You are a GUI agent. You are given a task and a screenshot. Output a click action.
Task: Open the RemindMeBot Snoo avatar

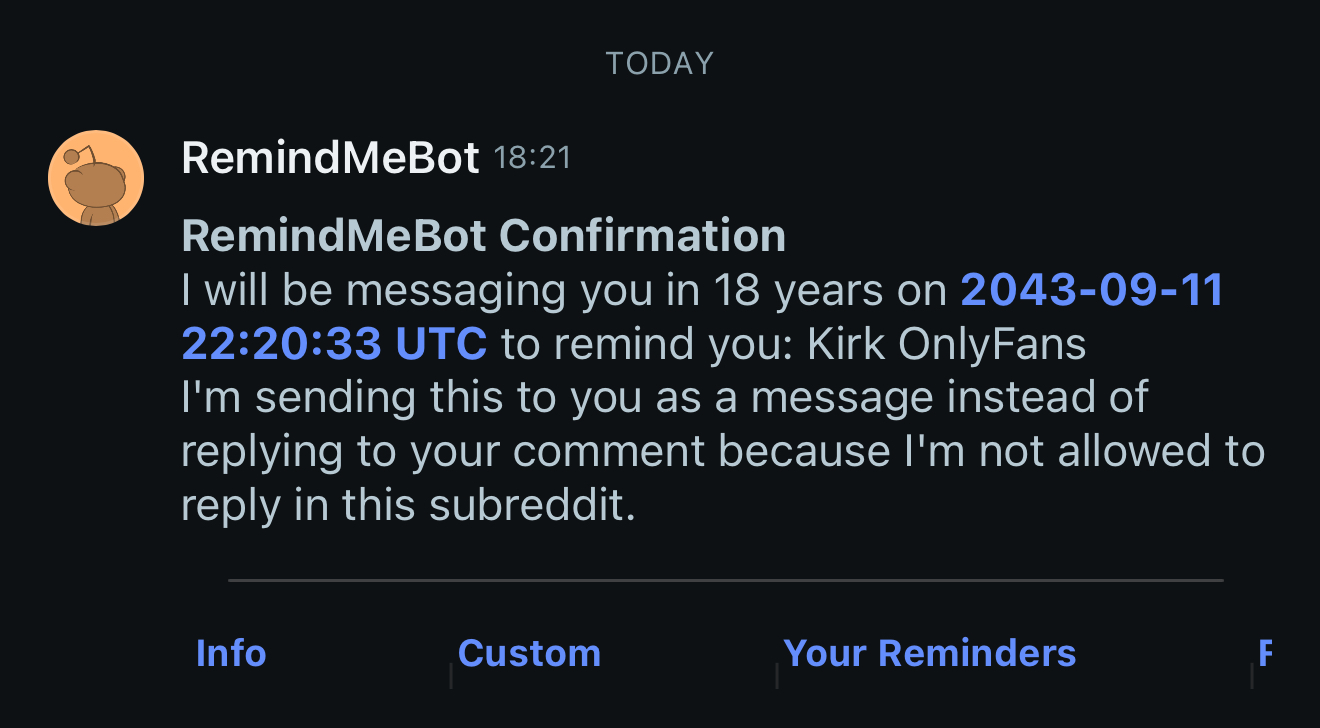pos(96,178)
